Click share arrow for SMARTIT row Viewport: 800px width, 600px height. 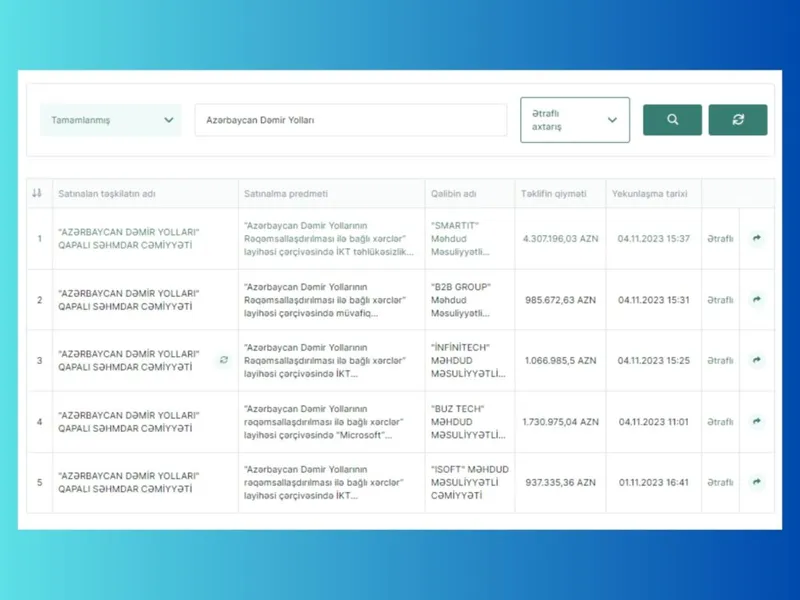[757, 238]
